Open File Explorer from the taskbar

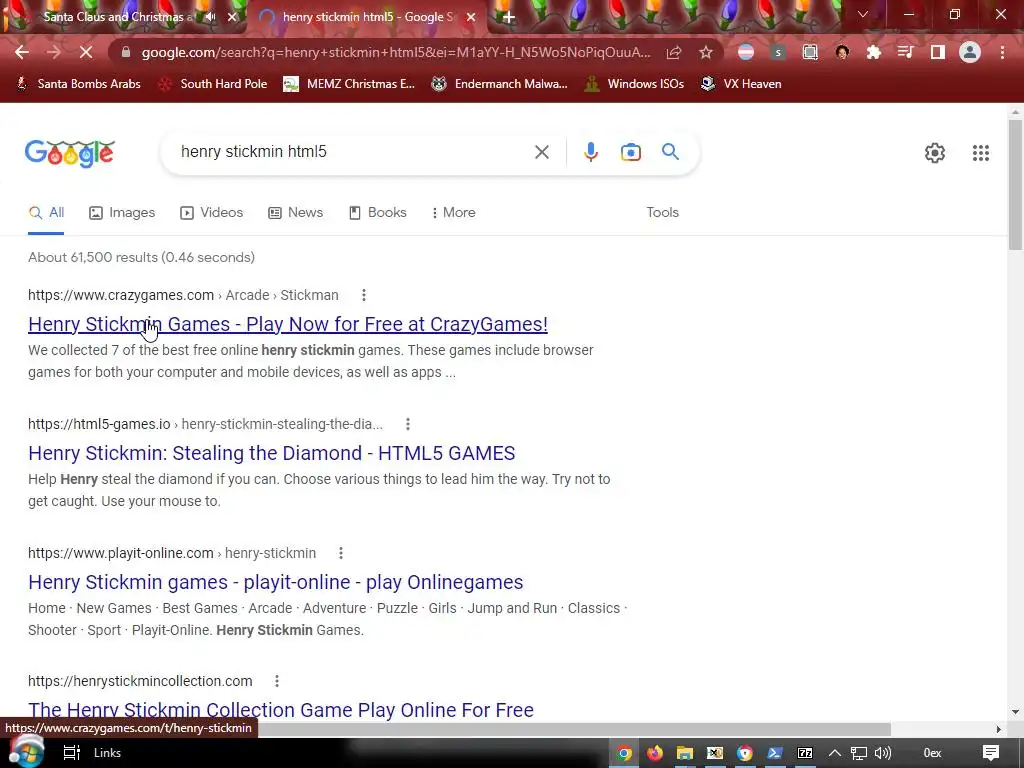(684, 753)
